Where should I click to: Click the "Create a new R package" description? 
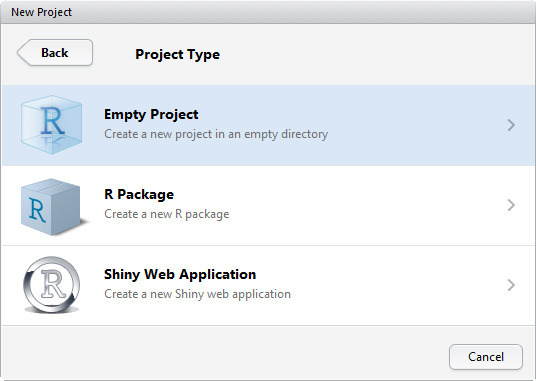tap(166, 214)
